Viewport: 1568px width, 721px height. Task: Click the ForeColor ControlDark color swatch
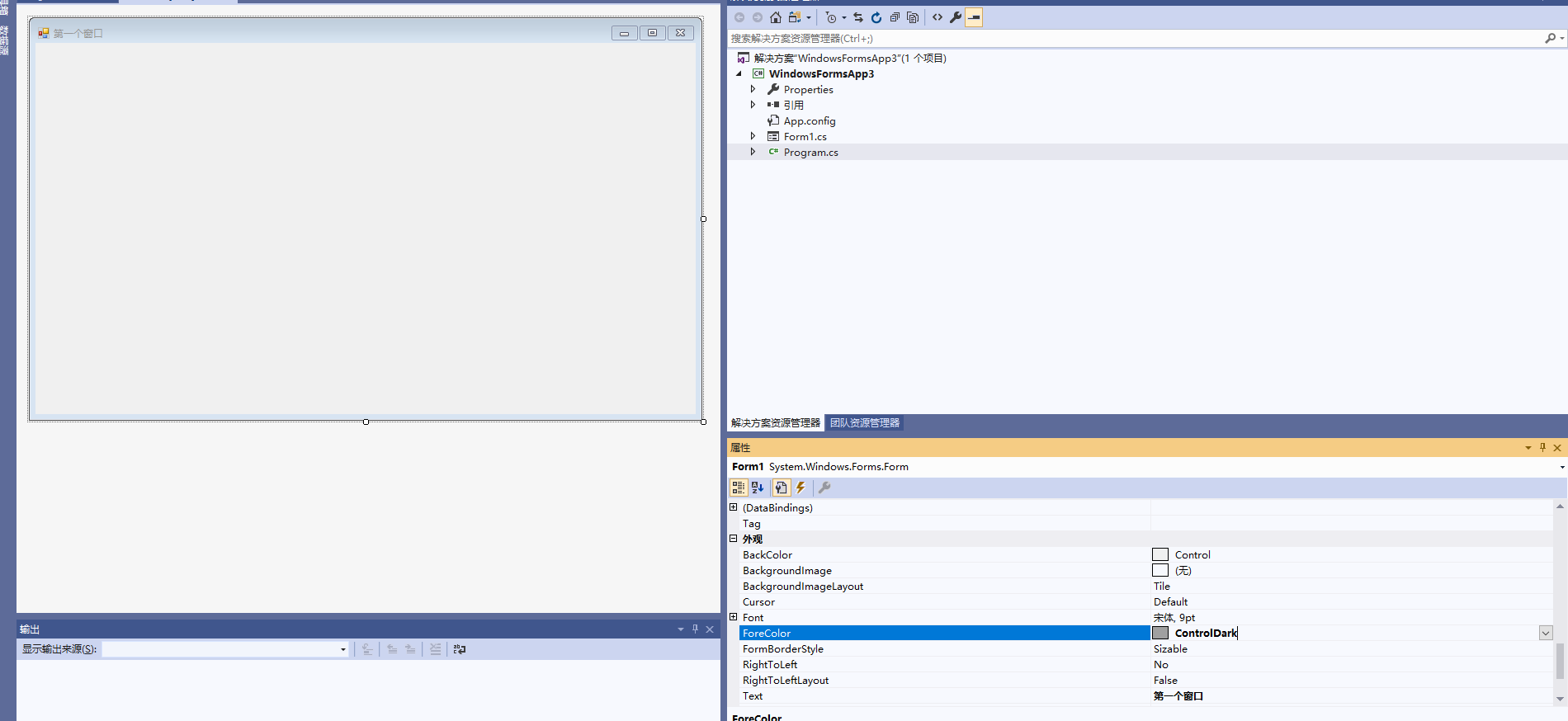tap(1160, 633)
